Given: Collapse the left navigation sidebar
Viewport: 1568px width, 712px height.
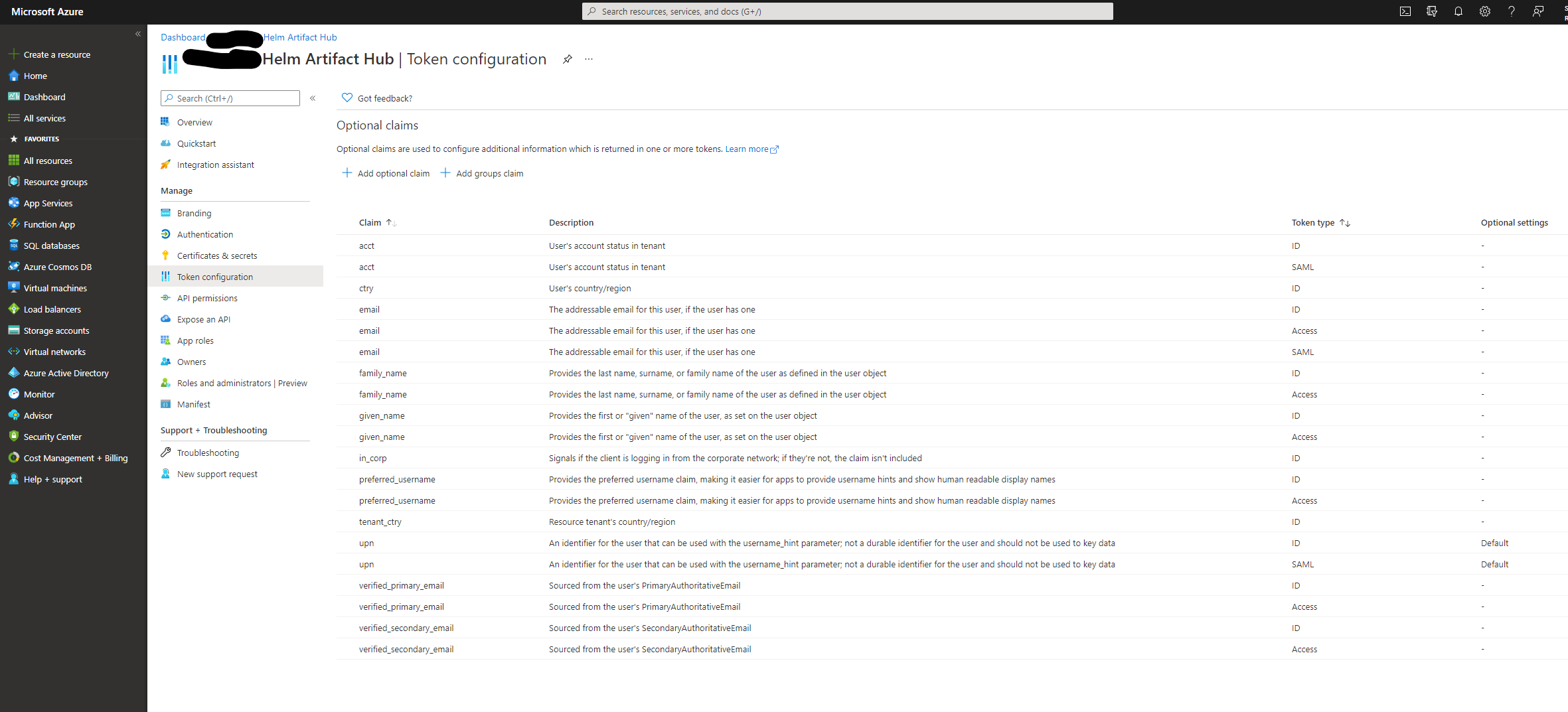Looking at the screenshot, I should [x=139, y=34].
